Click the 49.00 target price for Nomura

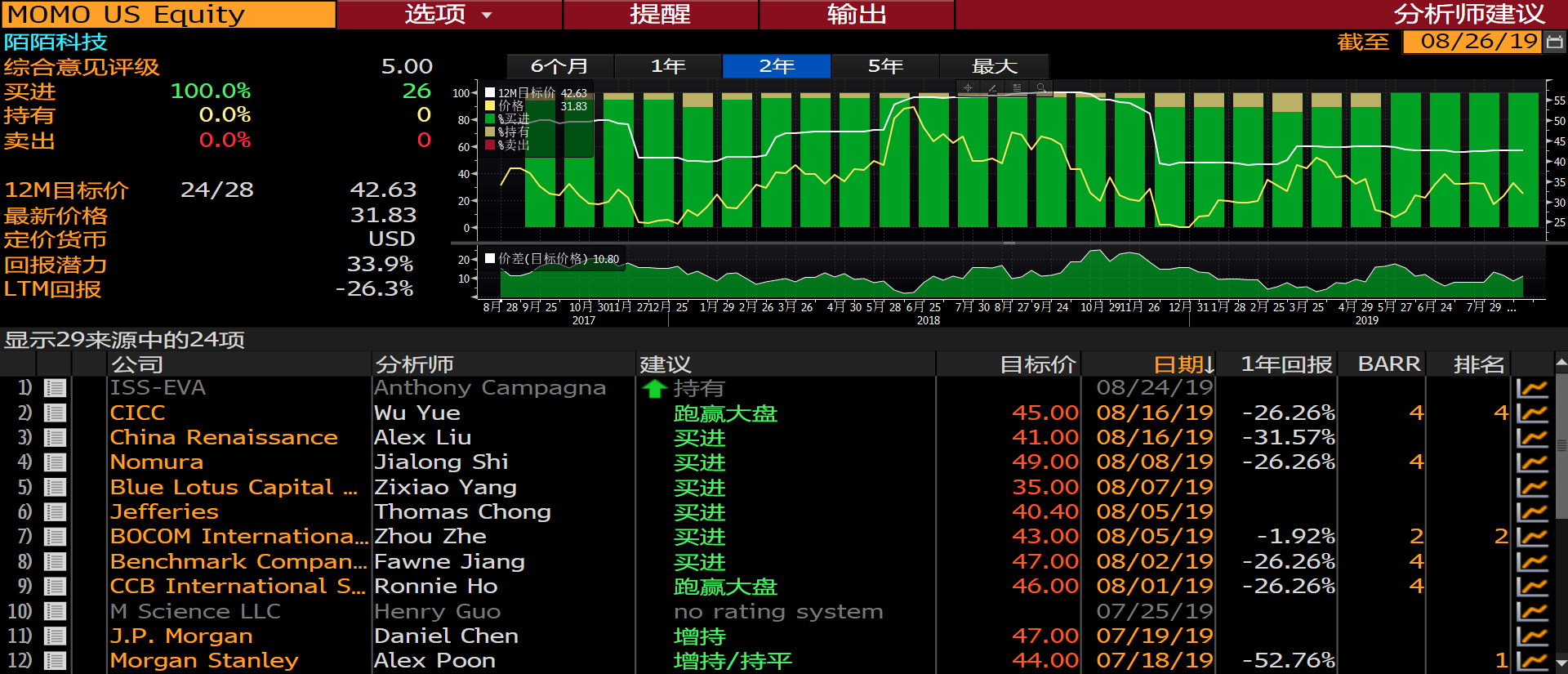tap(1045, 462)
